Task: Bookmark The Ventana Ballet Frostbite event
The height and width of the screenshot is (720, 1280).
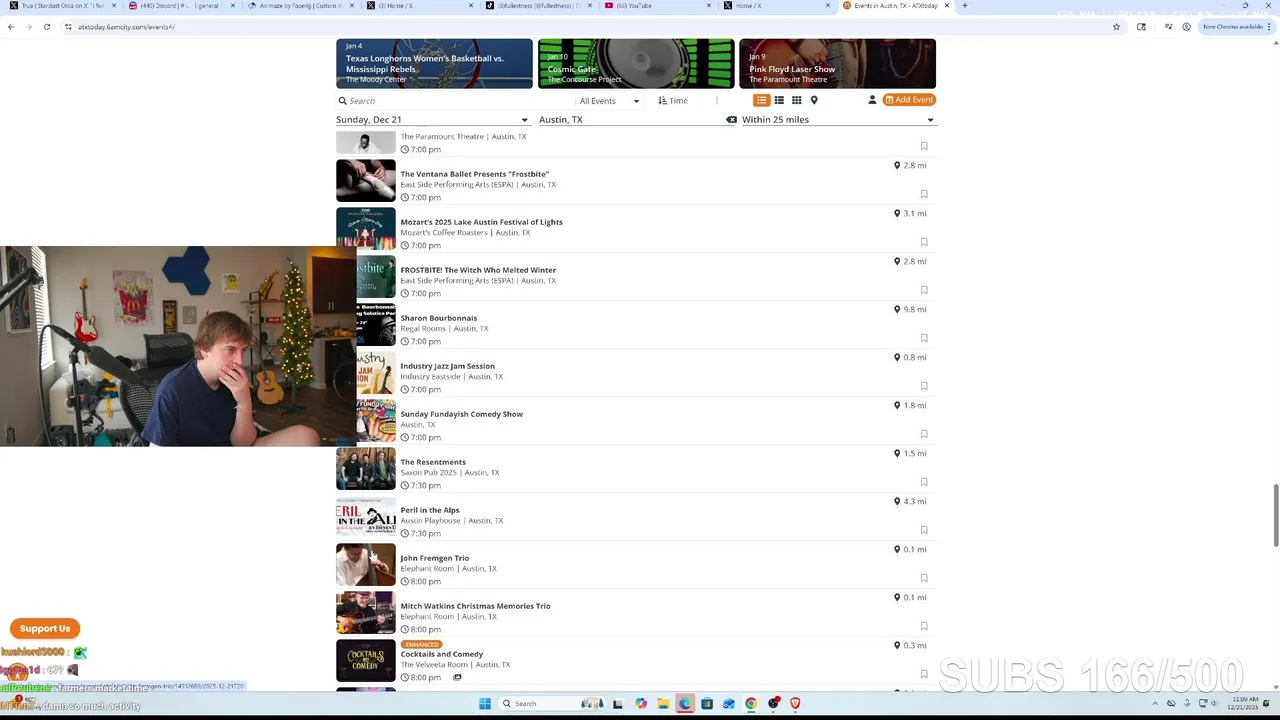Action: (x=924, y=194)
